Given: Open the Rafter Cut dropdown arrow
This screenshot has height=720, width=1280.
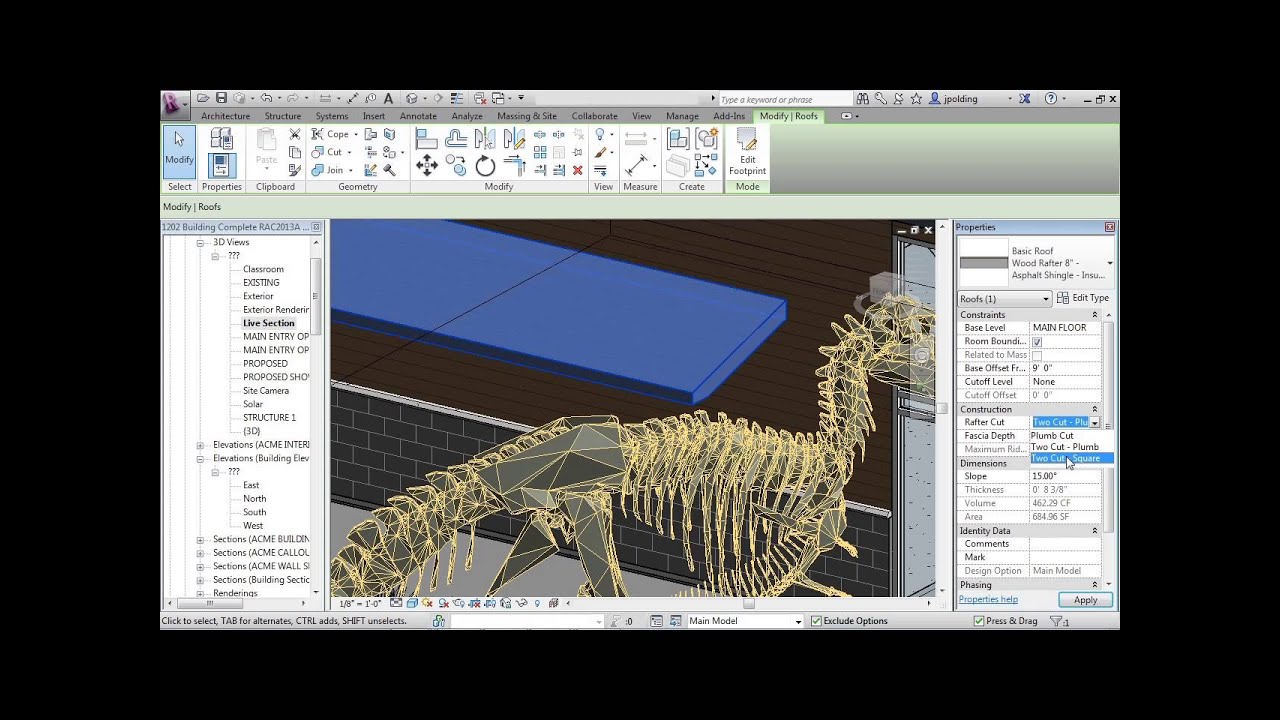Looking at the screenshot, I should (1094, 423).
